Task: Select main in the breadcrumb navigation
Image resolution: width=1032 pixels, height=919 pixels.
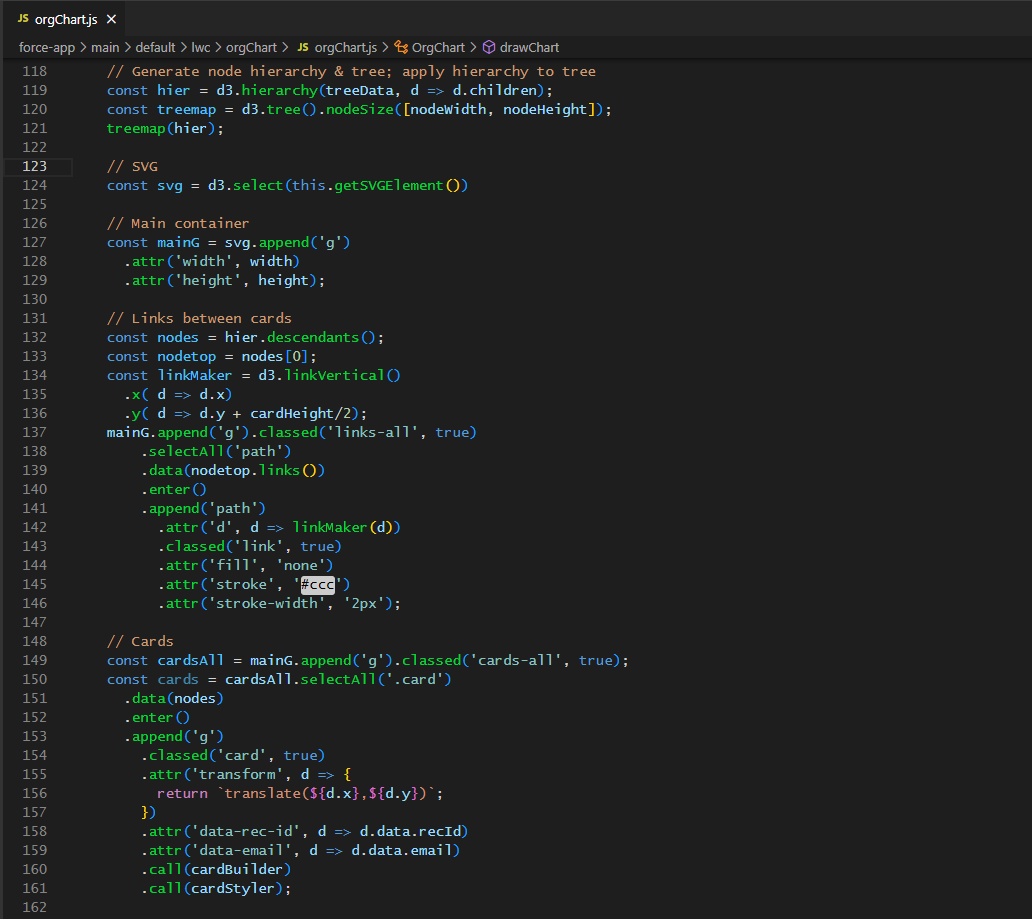Action: [x=104, y=47]
